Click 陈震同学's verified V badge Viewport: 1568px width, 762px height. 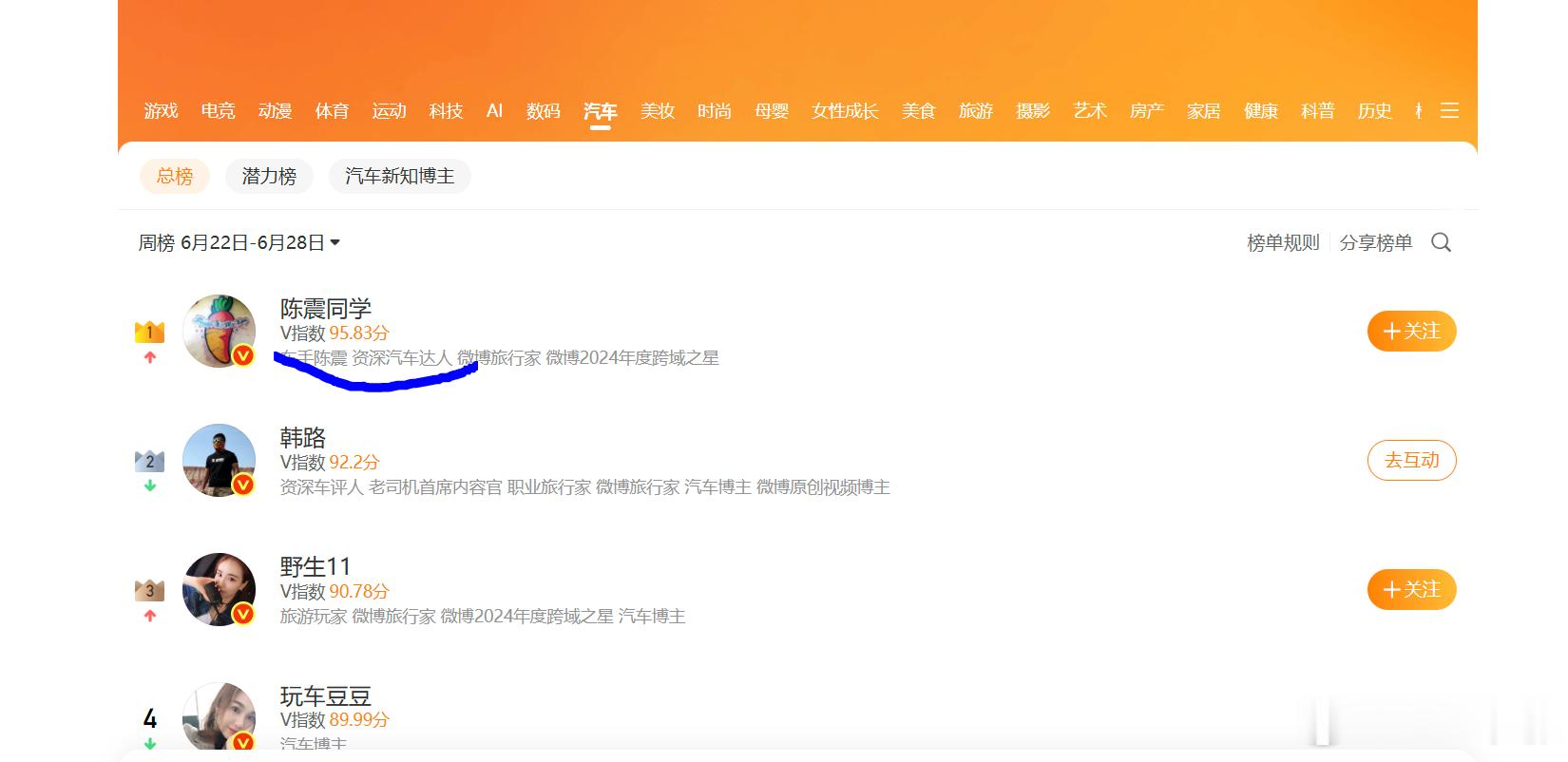point(244,356)
